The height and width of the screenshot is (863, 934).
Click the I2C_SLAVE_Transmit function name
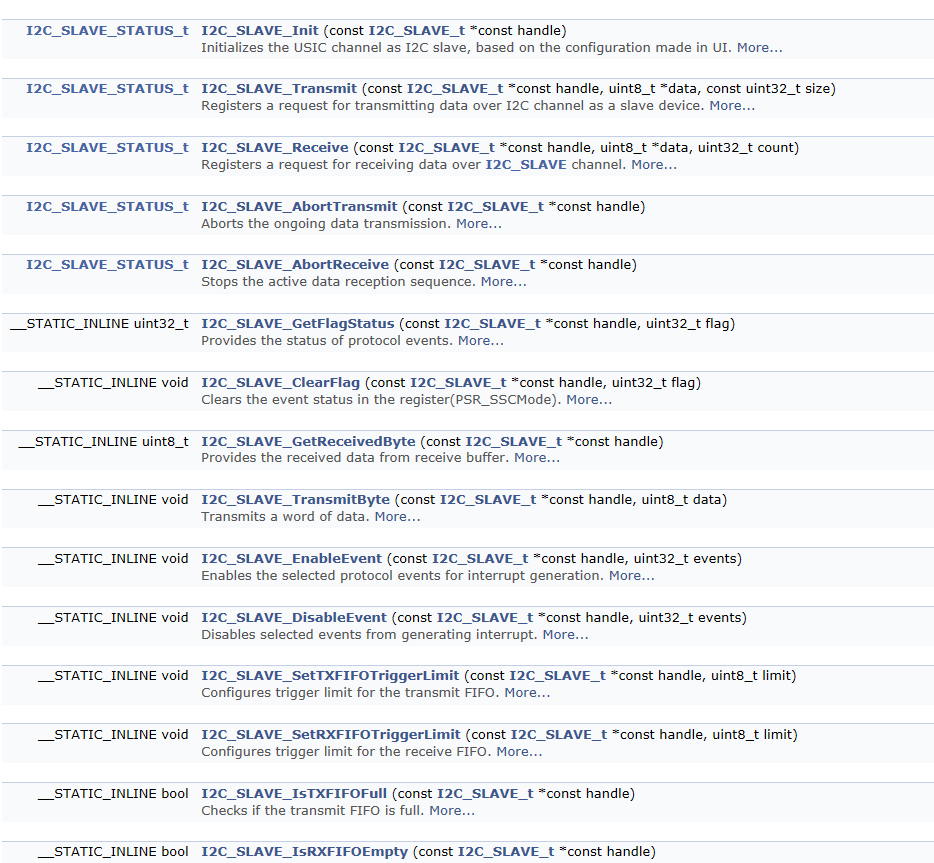[x=279, y=89]
